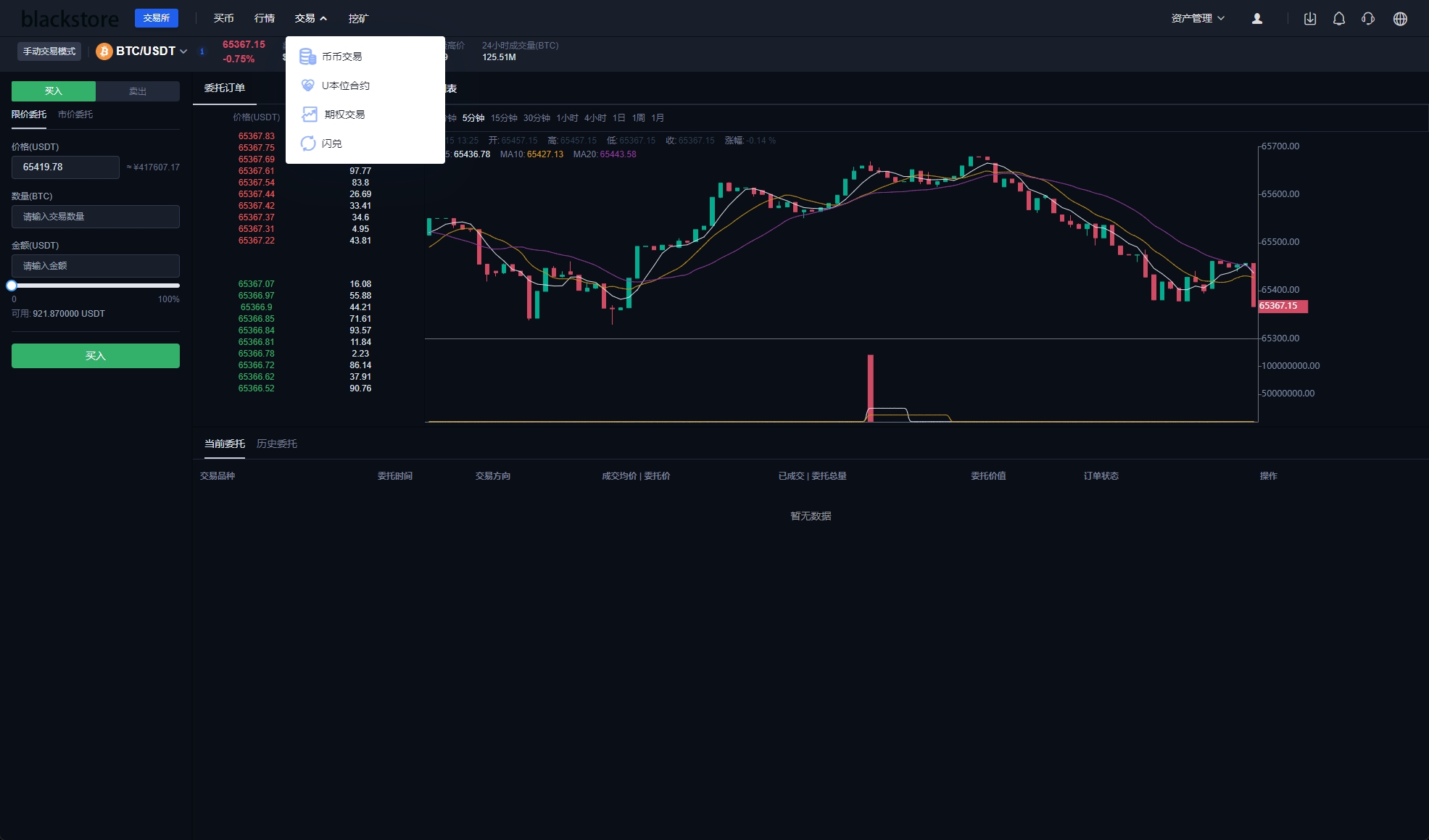Click the globe/language icon

point(1399,18)
